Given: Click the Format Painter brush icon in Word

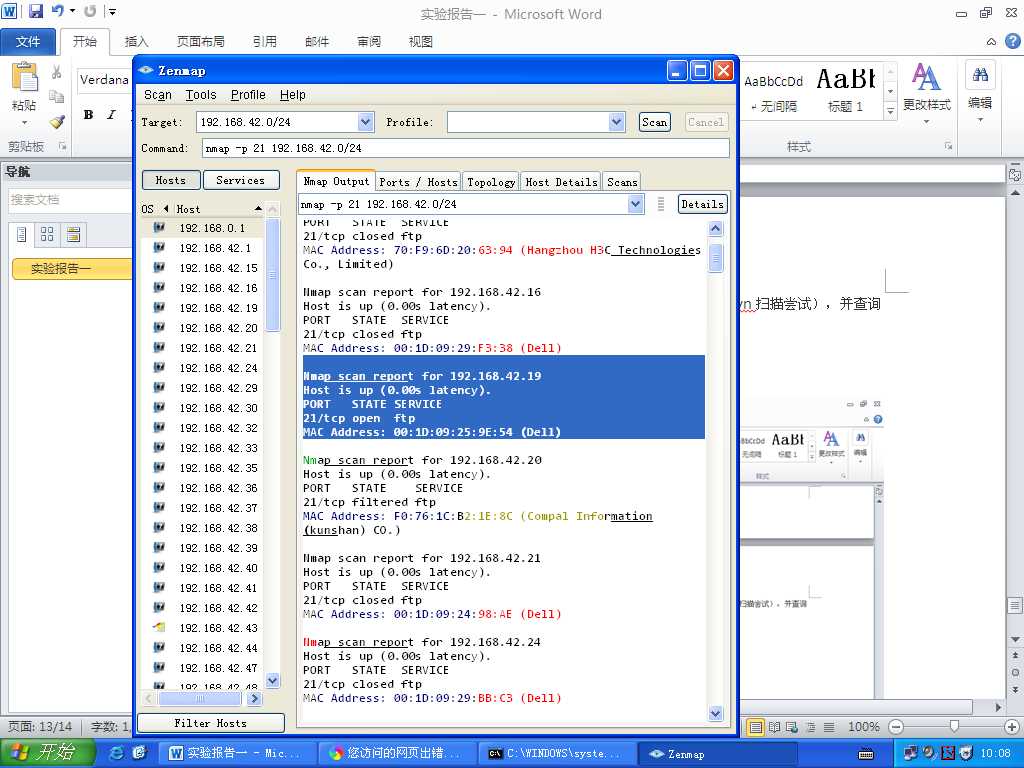Looking at the screenshot, I should tap(57, 121).
